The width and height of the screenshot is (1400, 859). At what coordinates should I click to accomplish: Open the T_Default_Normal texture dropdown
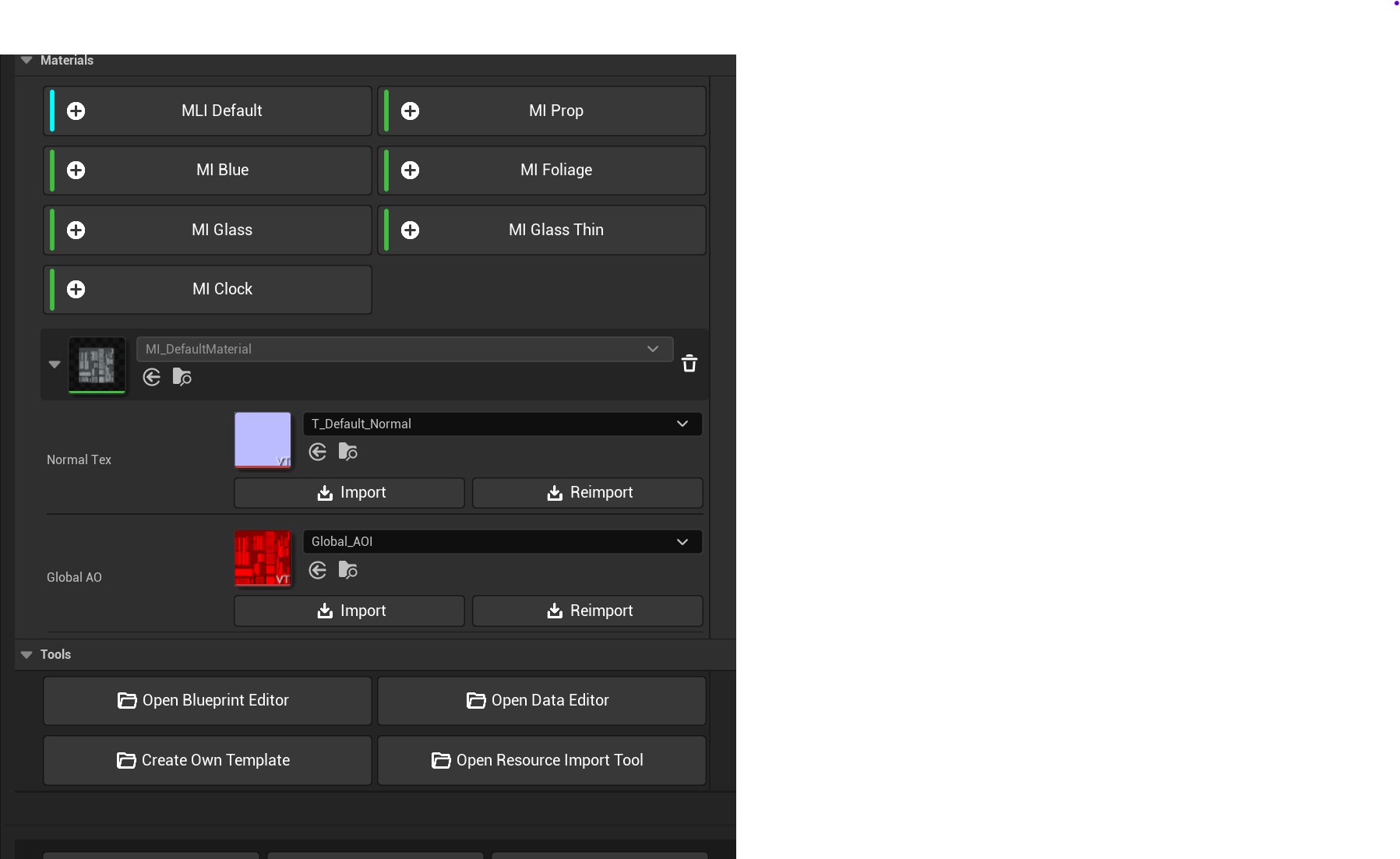(x=503, y=424)
